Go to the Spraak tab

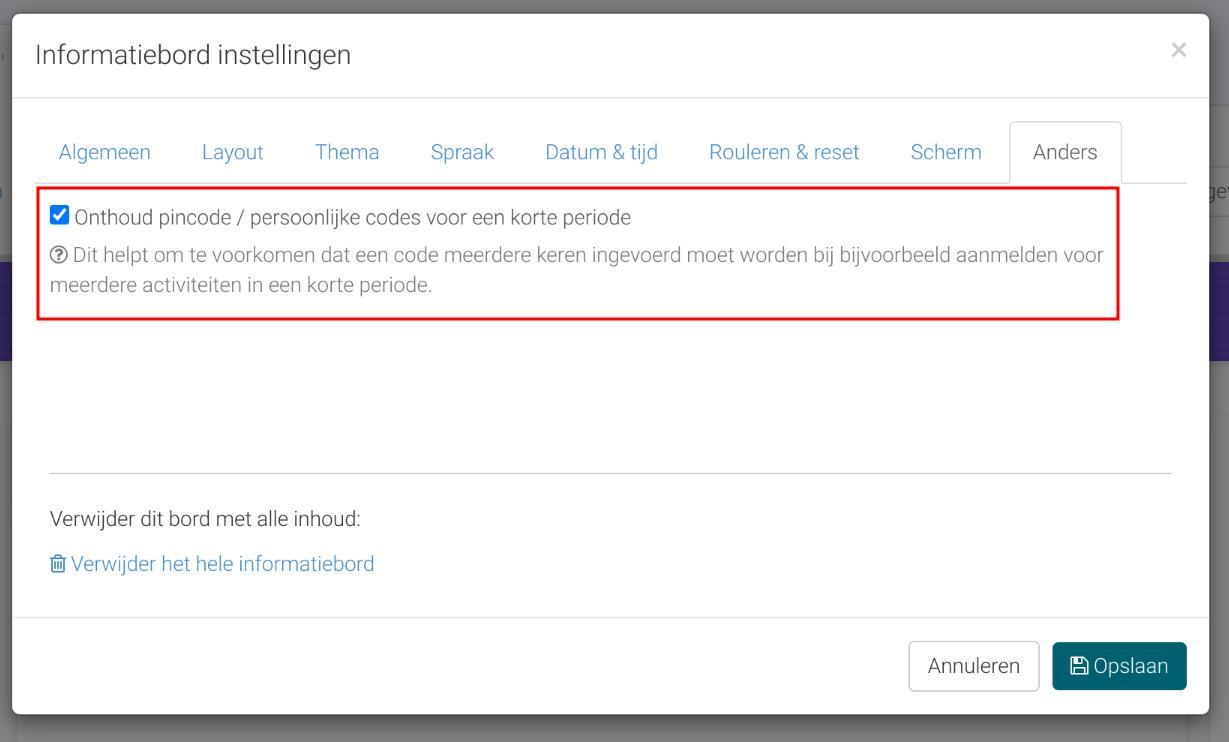tap(462, 152)
